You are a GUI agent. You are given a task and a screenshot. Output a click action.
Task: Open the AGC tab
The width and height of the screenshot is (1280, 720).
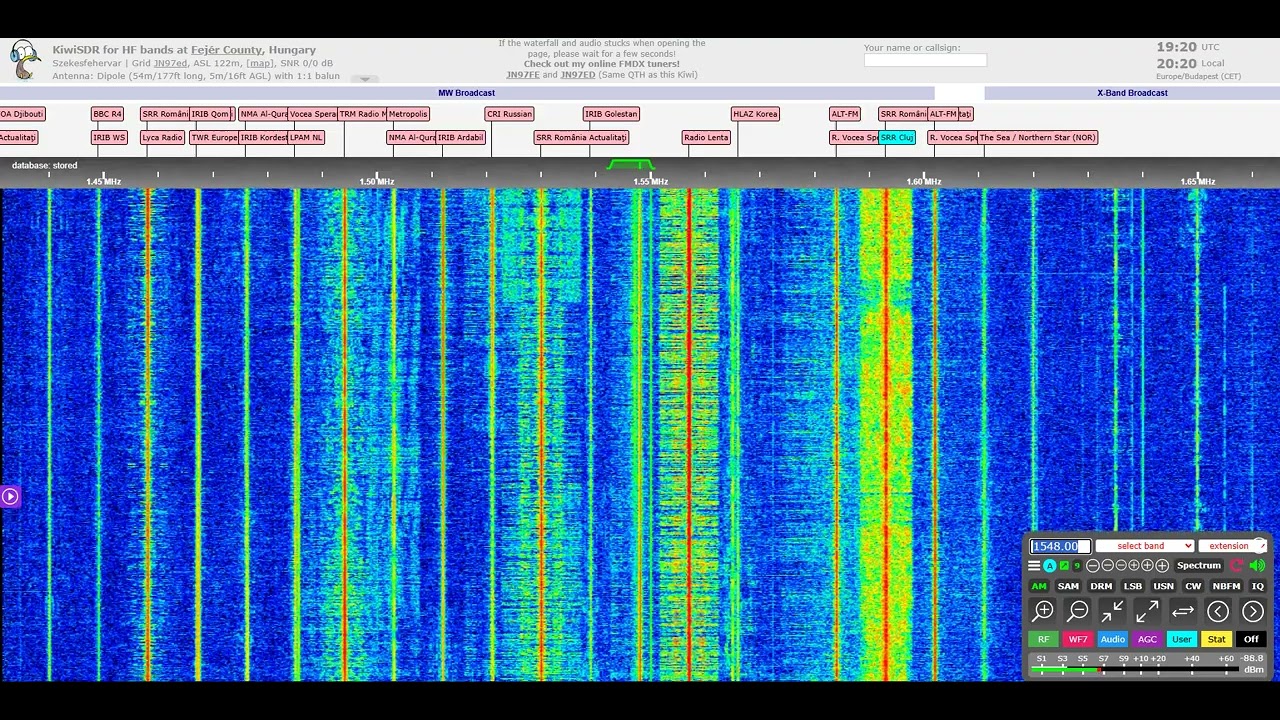pos(1147,639)
